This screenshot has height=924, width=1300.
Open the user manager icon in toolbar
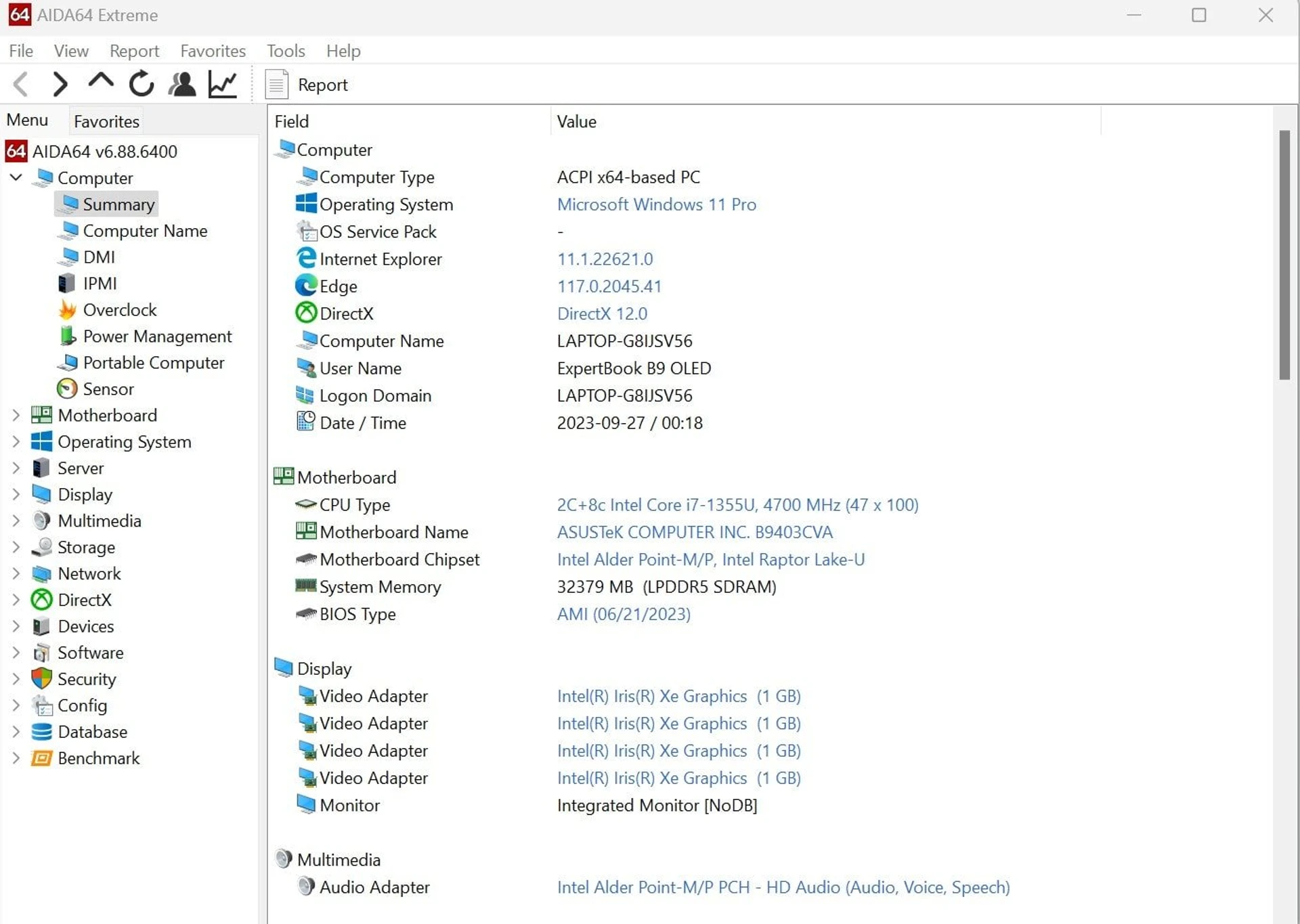[x=182, y=84]
